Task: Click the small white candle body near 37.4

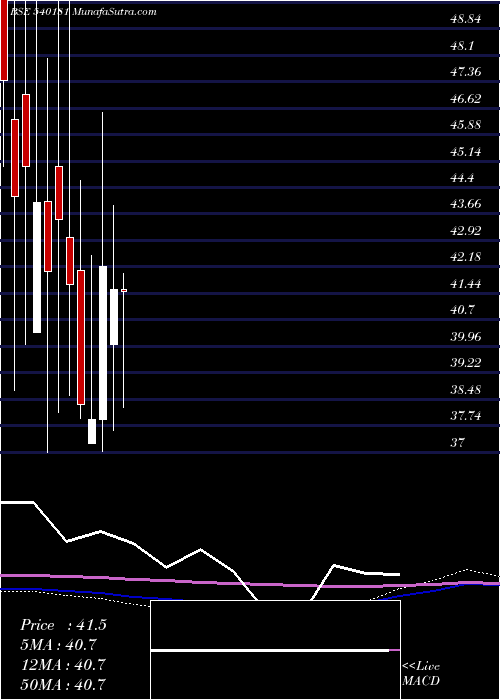Action: 92,431
